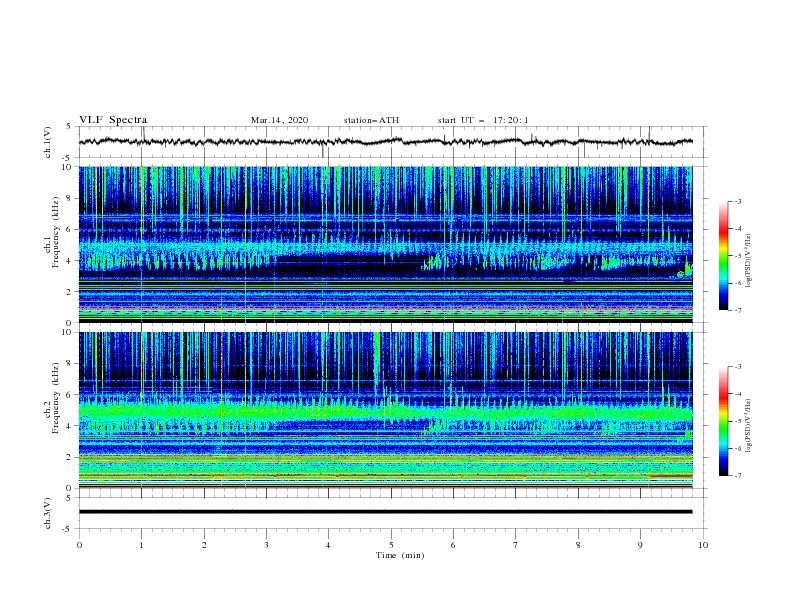Click the '-7' value on ch.2 colorbar

pyautogui.click(x=737, y=475)
